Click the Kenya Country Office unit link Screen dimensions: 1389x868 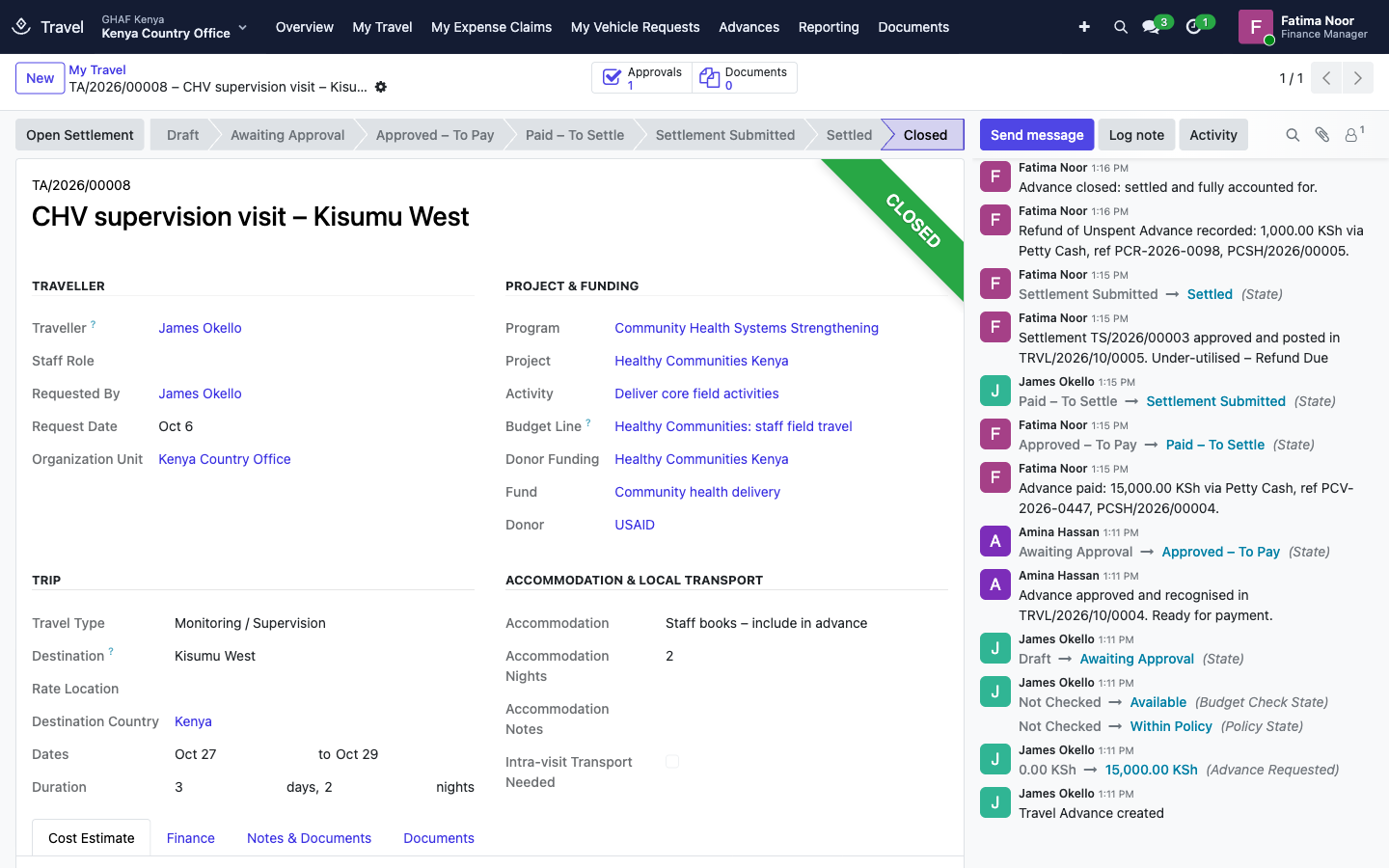[225, 459]
